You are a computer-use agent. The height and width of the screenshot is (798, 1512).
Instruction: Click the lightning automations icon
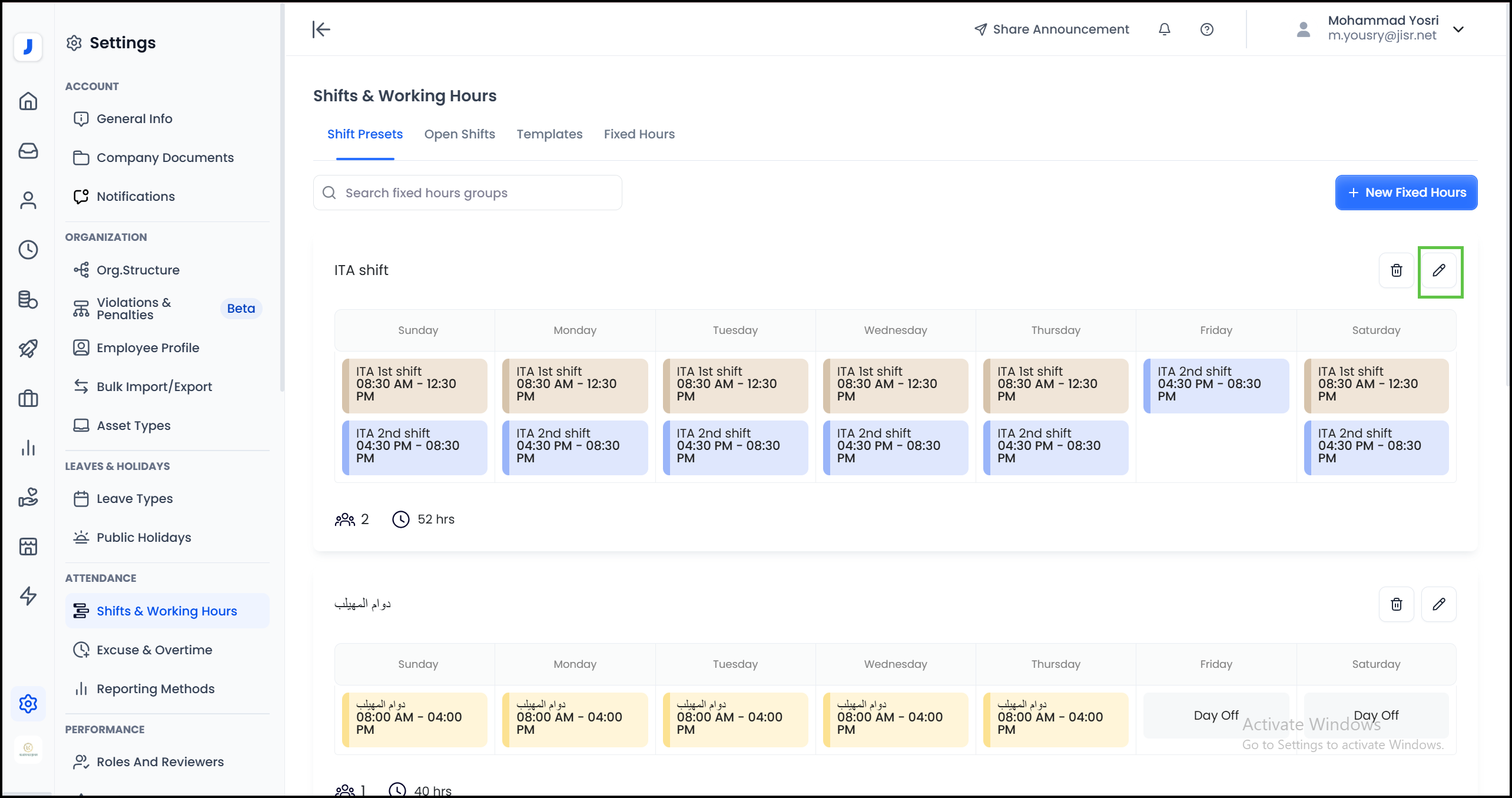pyautogui.click(x=28, y=596)
